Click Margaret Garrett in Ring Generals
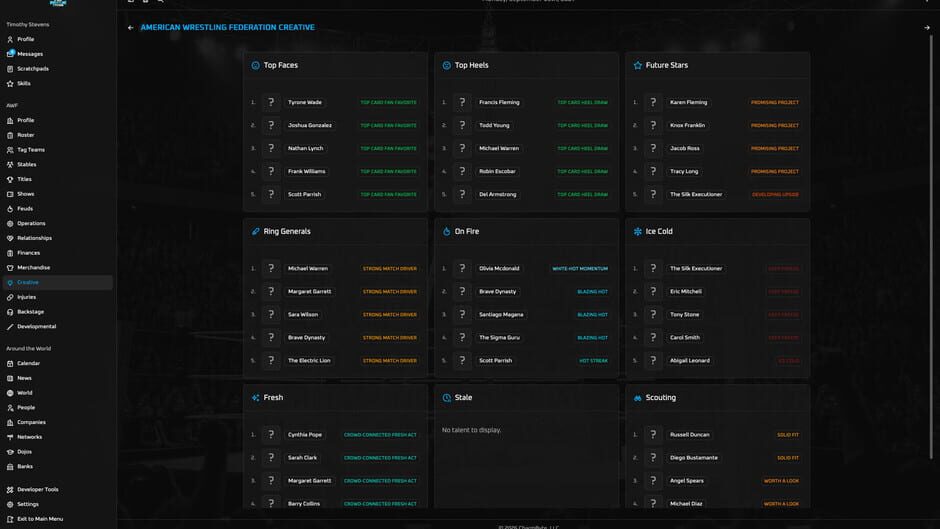 [309, 291]
